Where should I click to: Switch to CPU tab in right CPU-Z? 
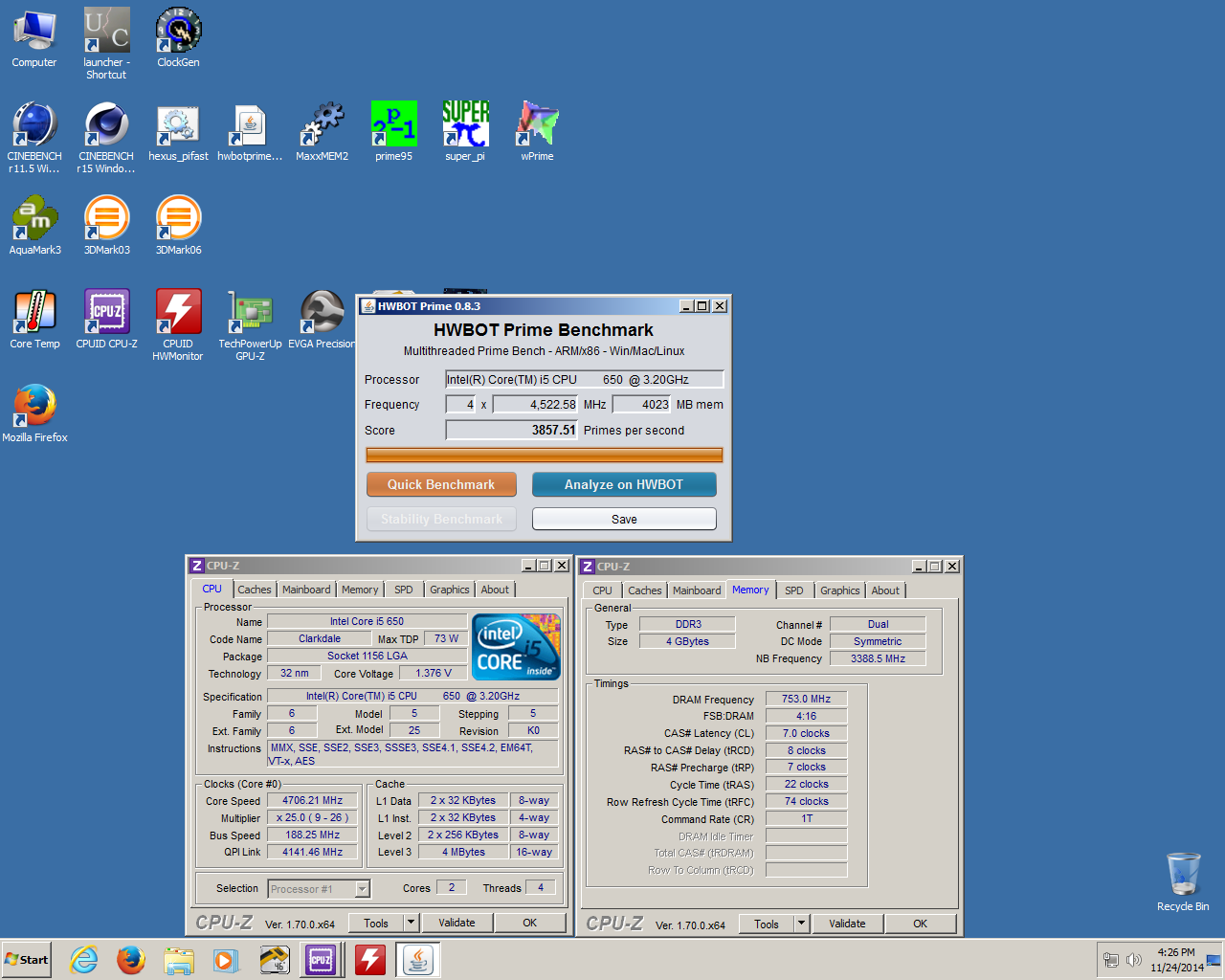[602, 590]
